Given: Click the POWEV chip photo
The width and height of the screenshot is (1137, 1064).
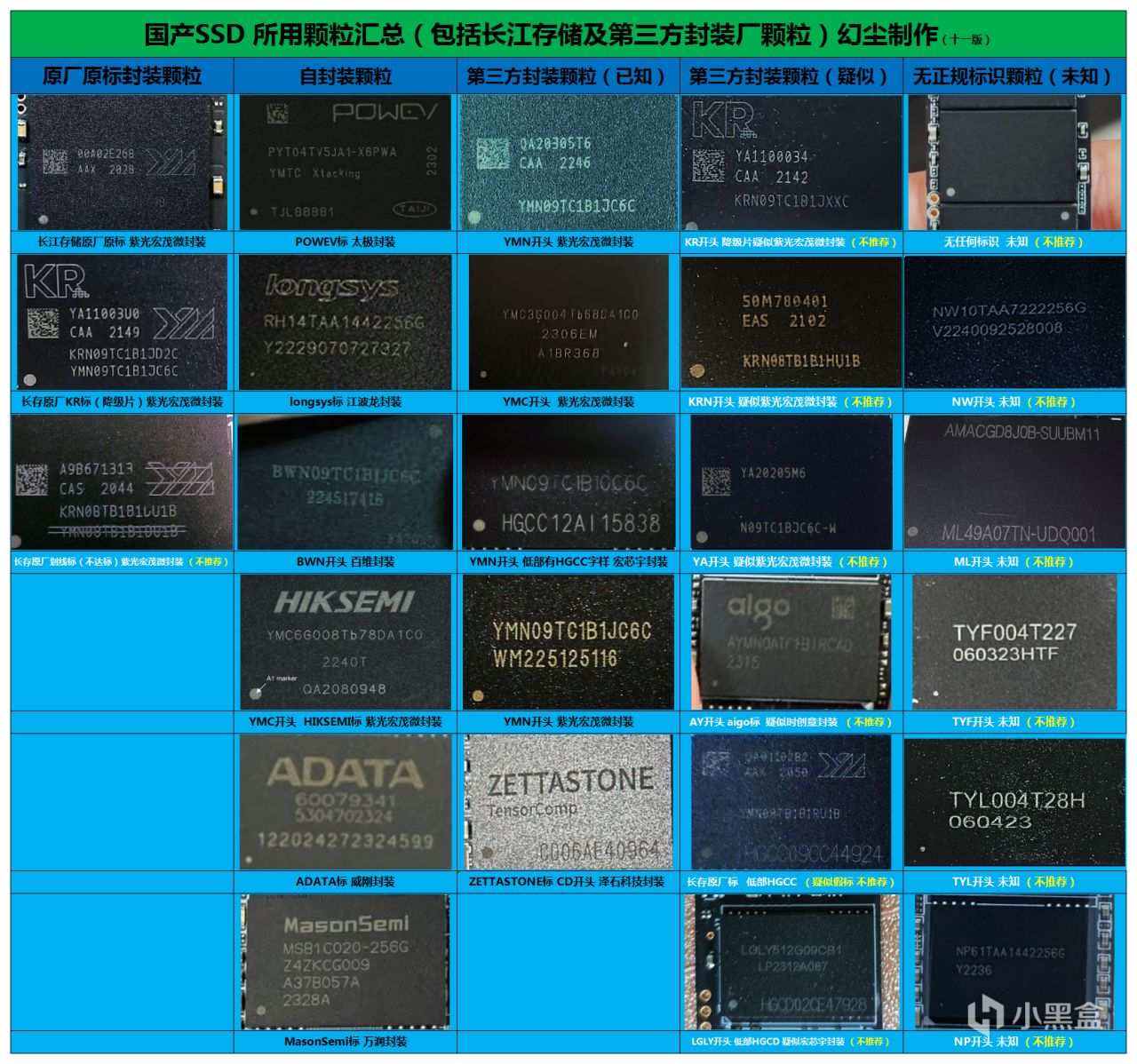Looking at the screenshot, I should tap(346, 163).
